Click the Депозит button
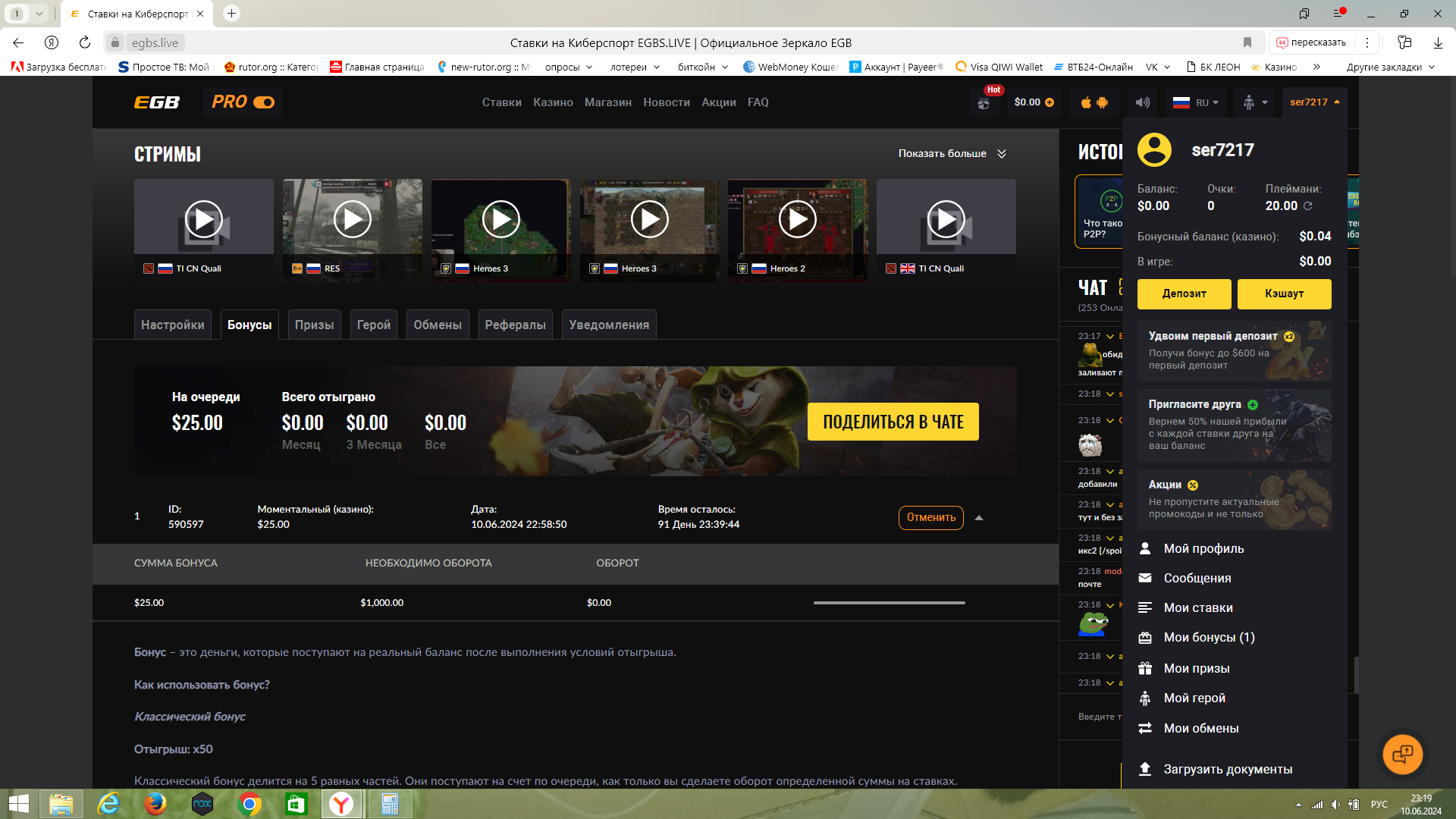 coord(1184,293)
